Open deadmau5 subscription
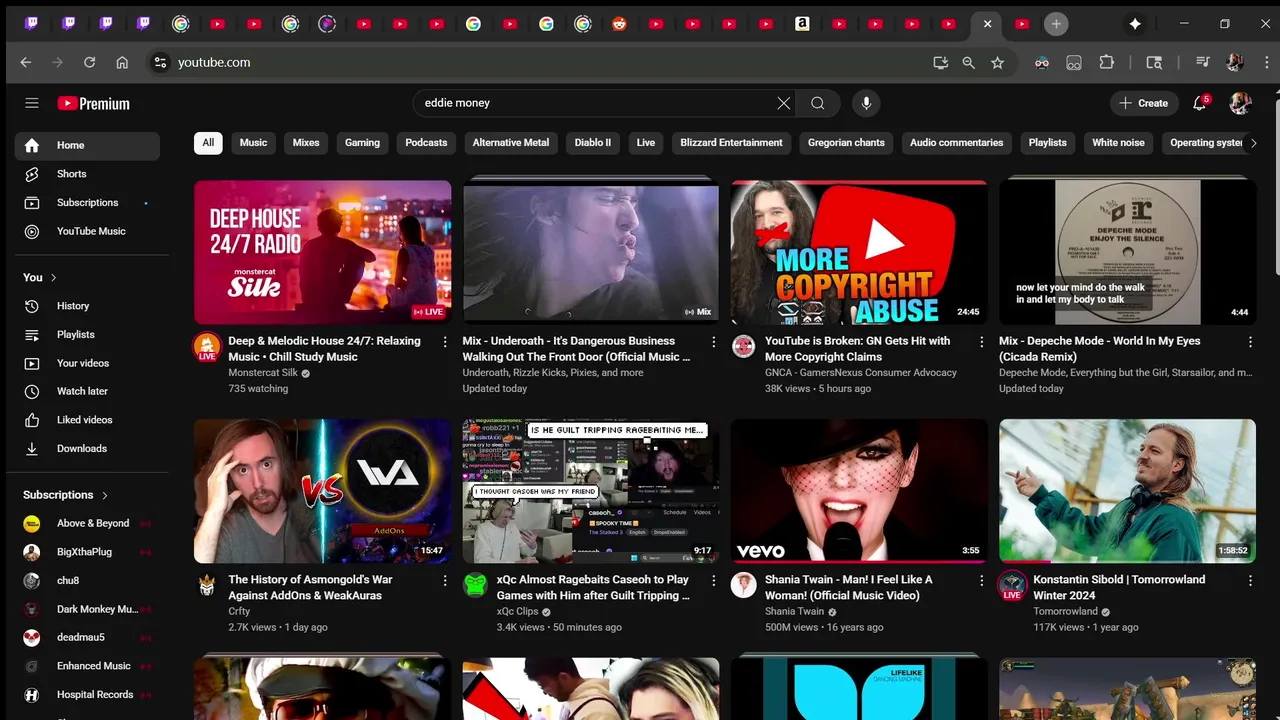Image resolution: width=1280 pixels, height=720 pixels. point(87,637)
